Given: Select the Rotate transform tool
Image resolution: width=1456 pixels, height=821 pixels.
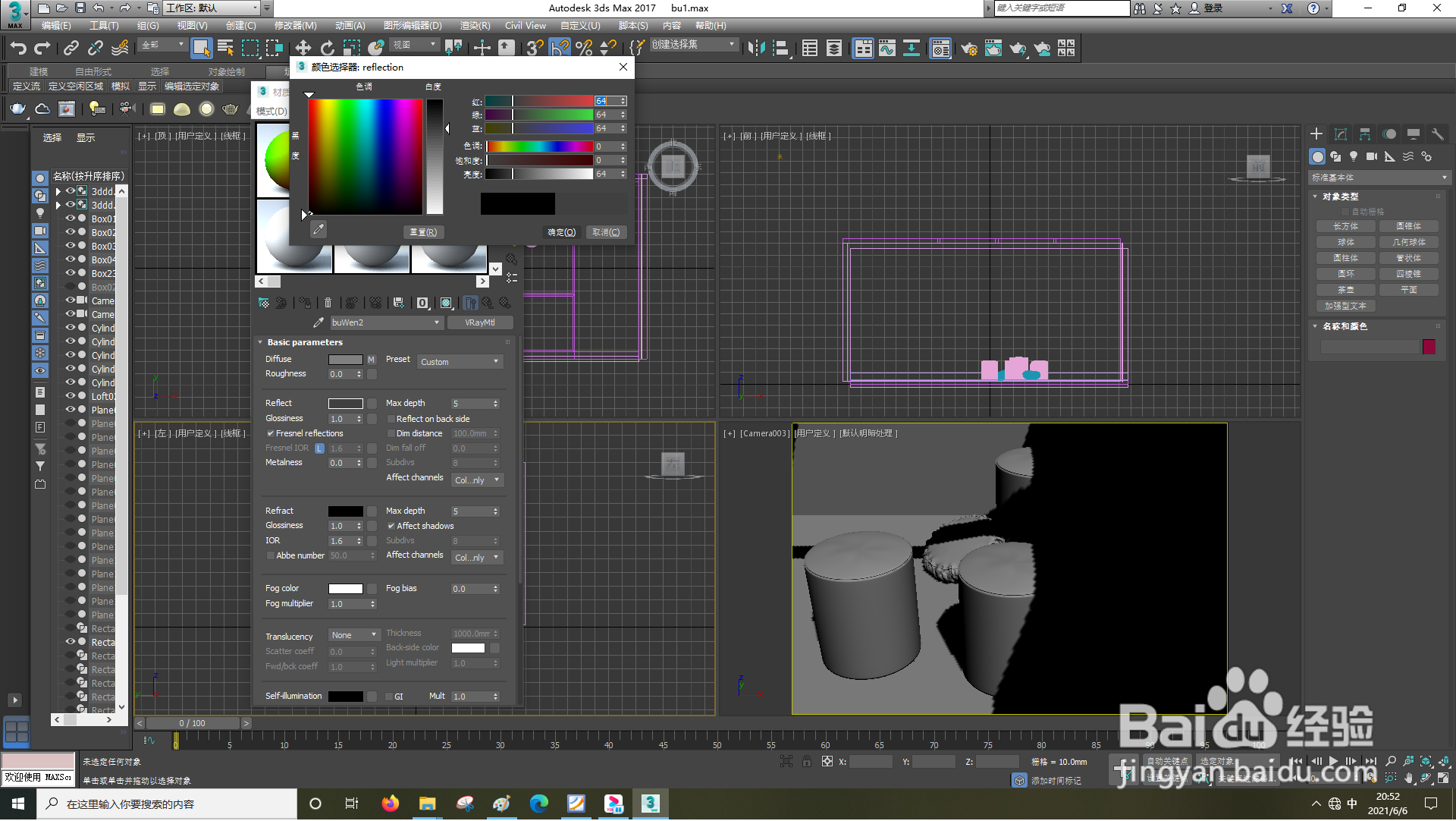Looking at the screenshot, I should 327,49.
